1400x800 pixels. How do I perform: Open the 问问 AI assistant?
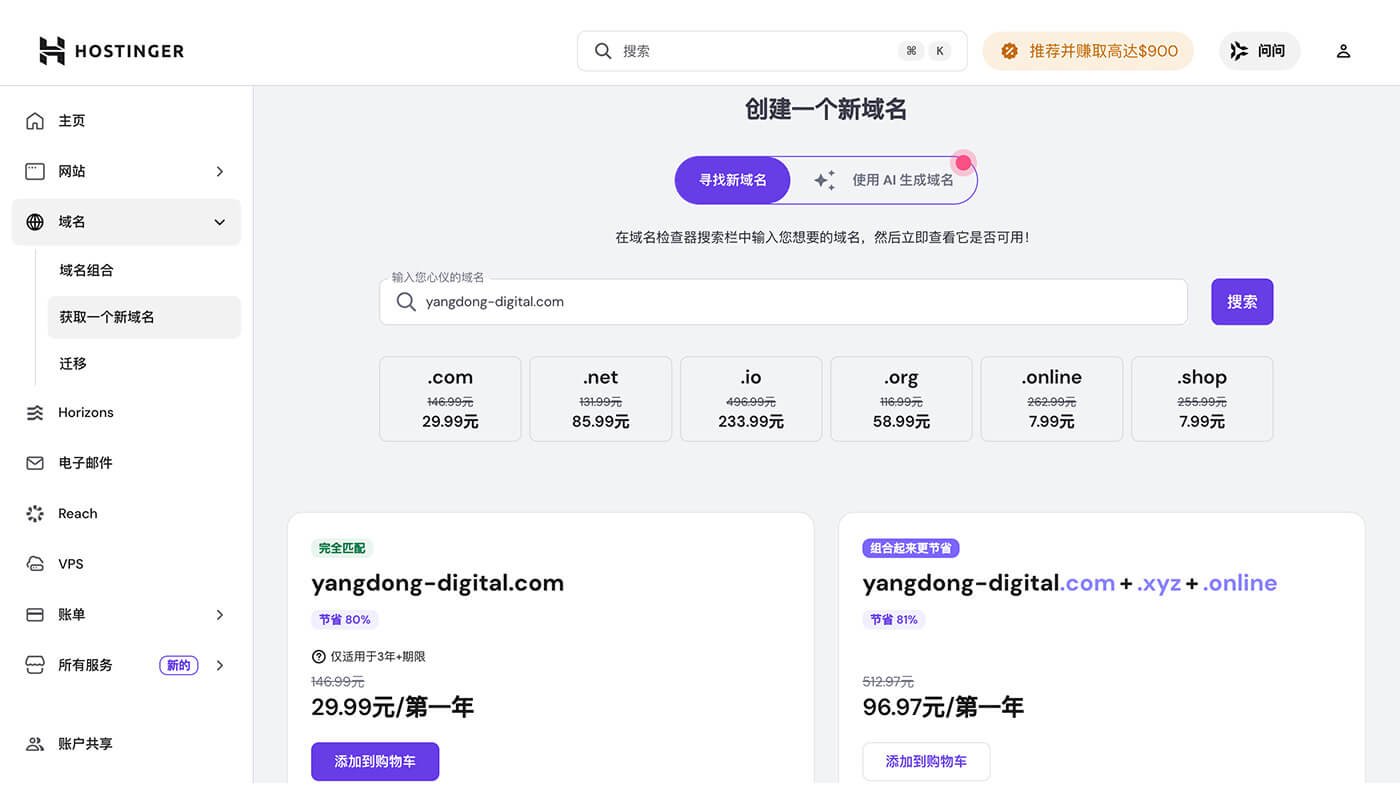(1259, 50)
